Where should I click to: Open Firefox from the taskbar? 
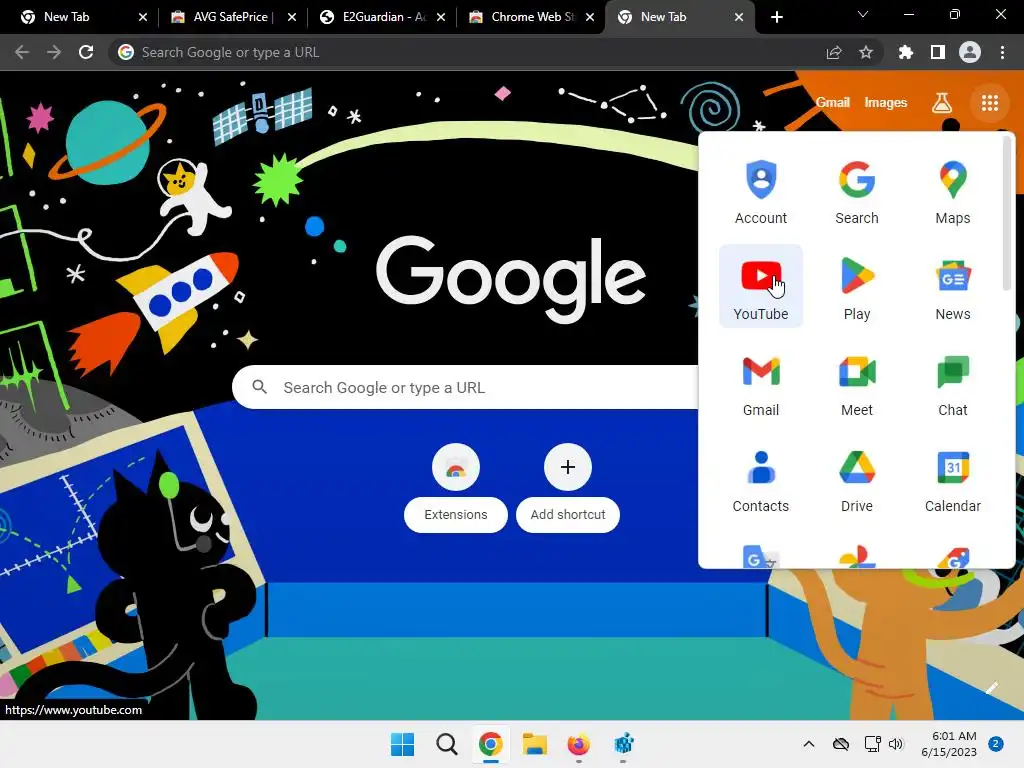(579, 744)
